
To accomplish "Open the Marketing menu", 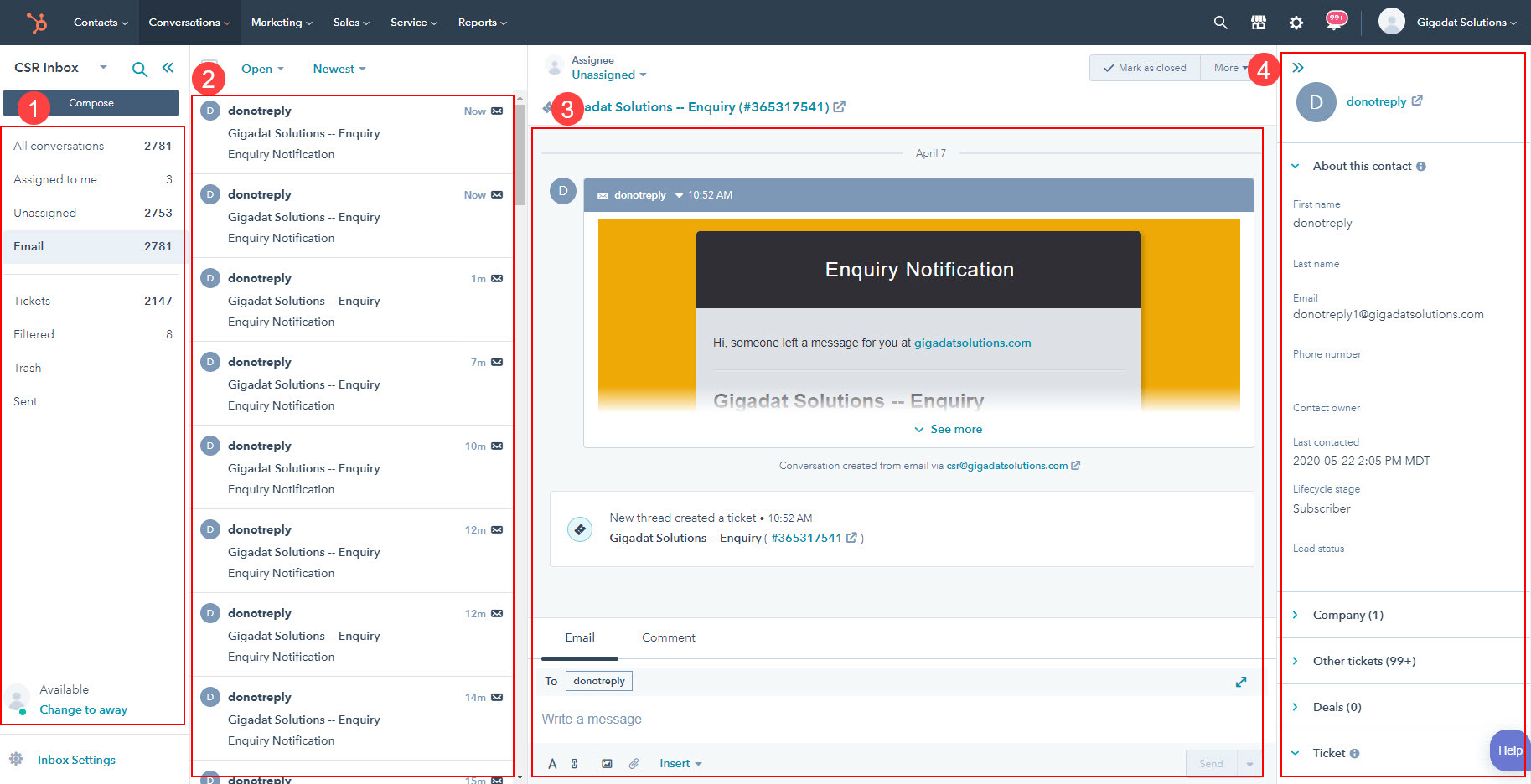I will click(282, 23).
